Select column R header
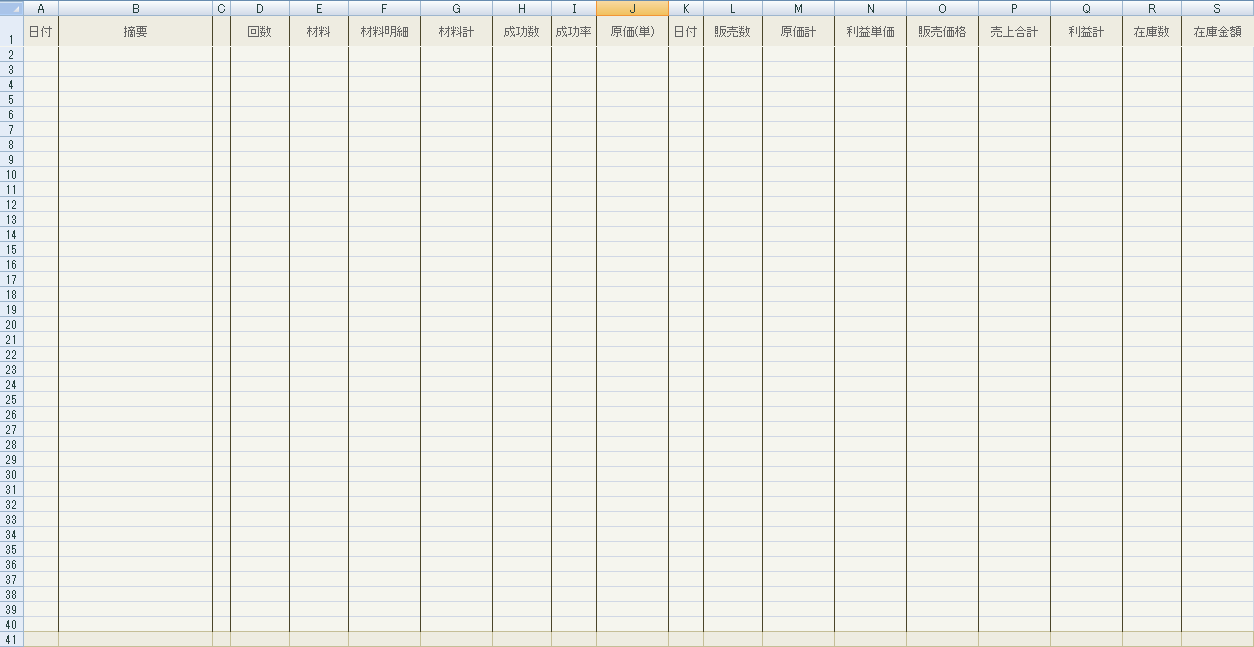1254x647 pixels. point(1152,8)
